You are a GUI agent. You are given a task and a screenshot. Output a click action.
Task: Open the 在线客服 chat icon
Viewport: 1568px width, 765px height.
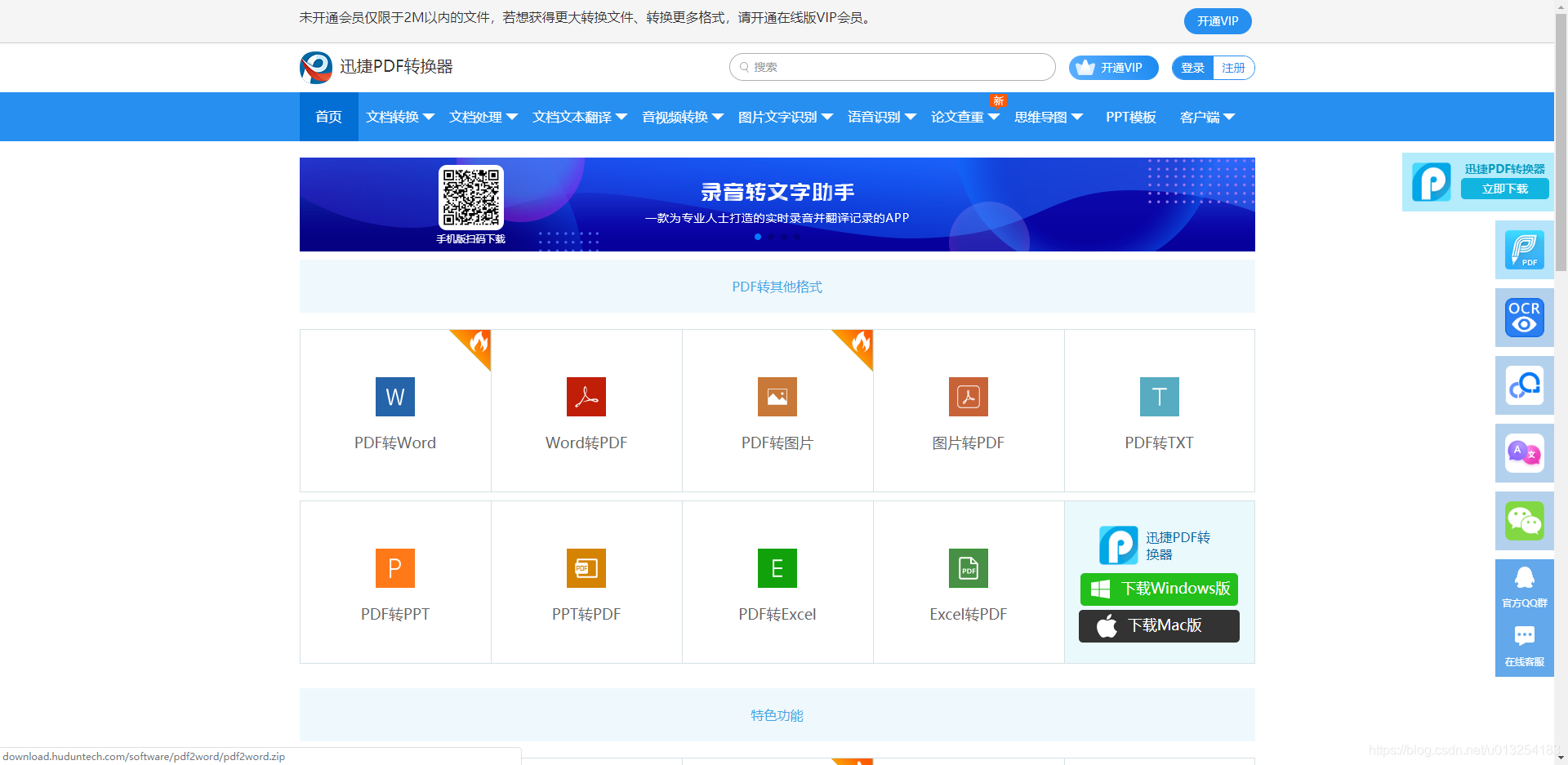(1525, 636)
